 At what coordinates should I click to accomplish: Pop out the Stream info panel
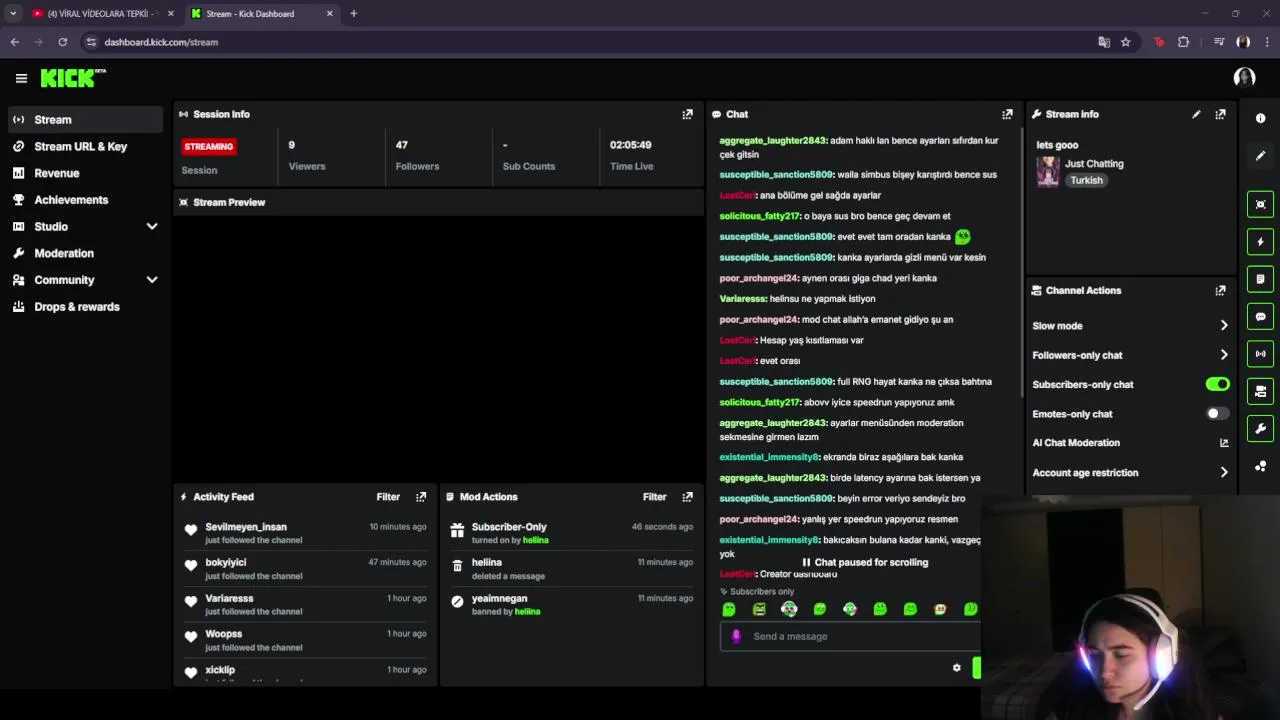[x=1220, y=114]
